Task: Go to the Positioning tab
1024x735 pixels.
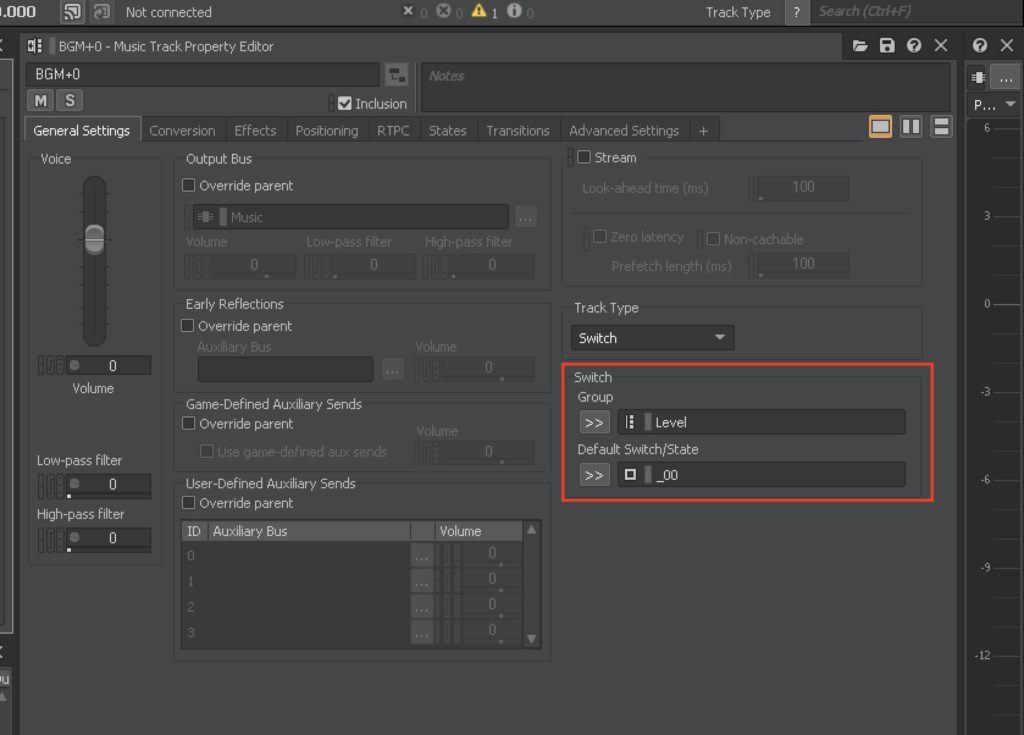Action: (x=327, y=131)
